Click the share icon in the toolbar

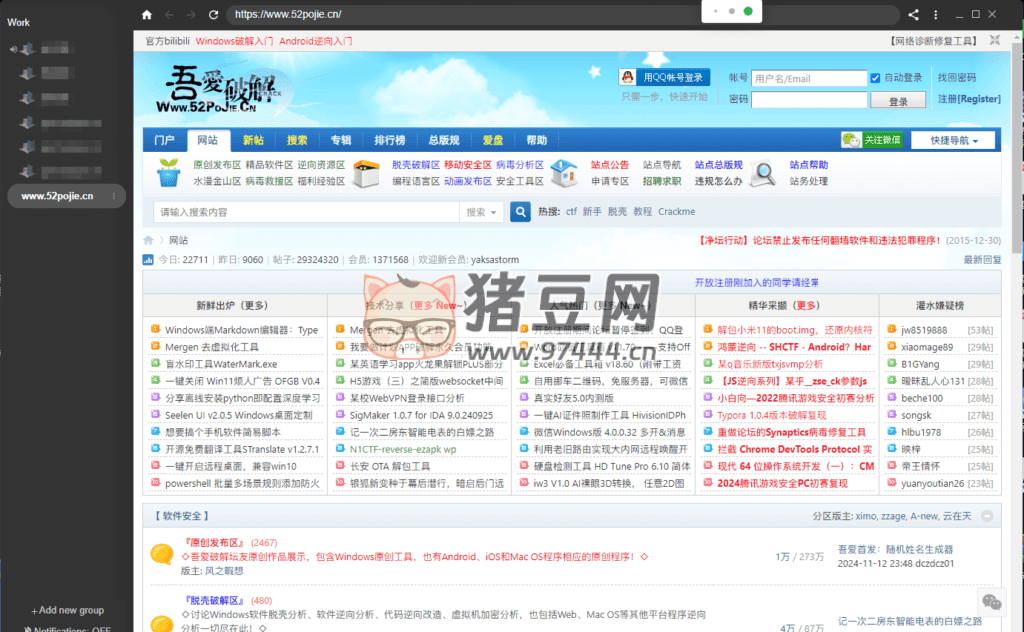click(x=913, y=15)
